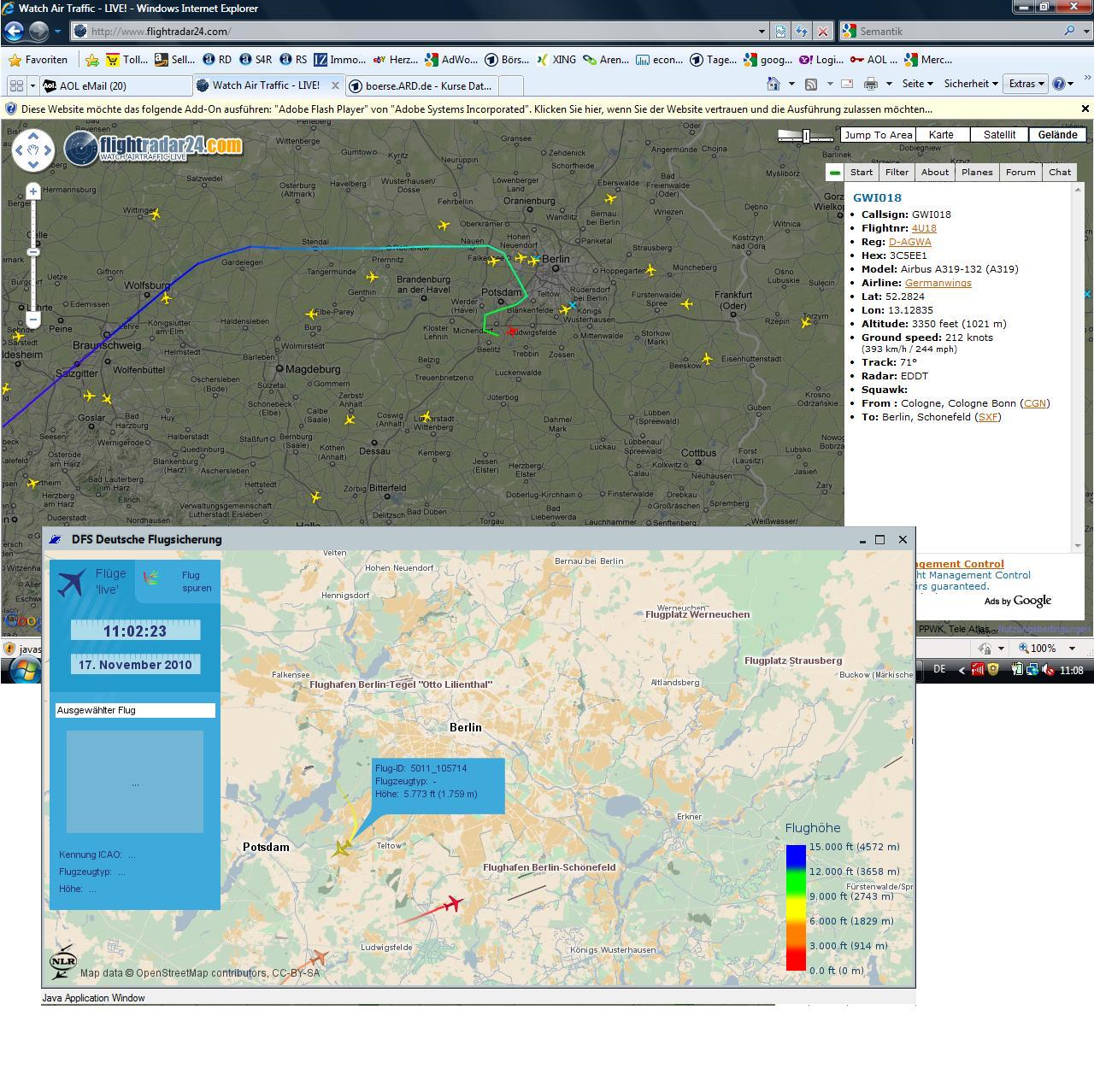Viewport: 1094px width, 1092px height.
Task: Open the print options dropdown arrow
Action: tap(889, 84)
